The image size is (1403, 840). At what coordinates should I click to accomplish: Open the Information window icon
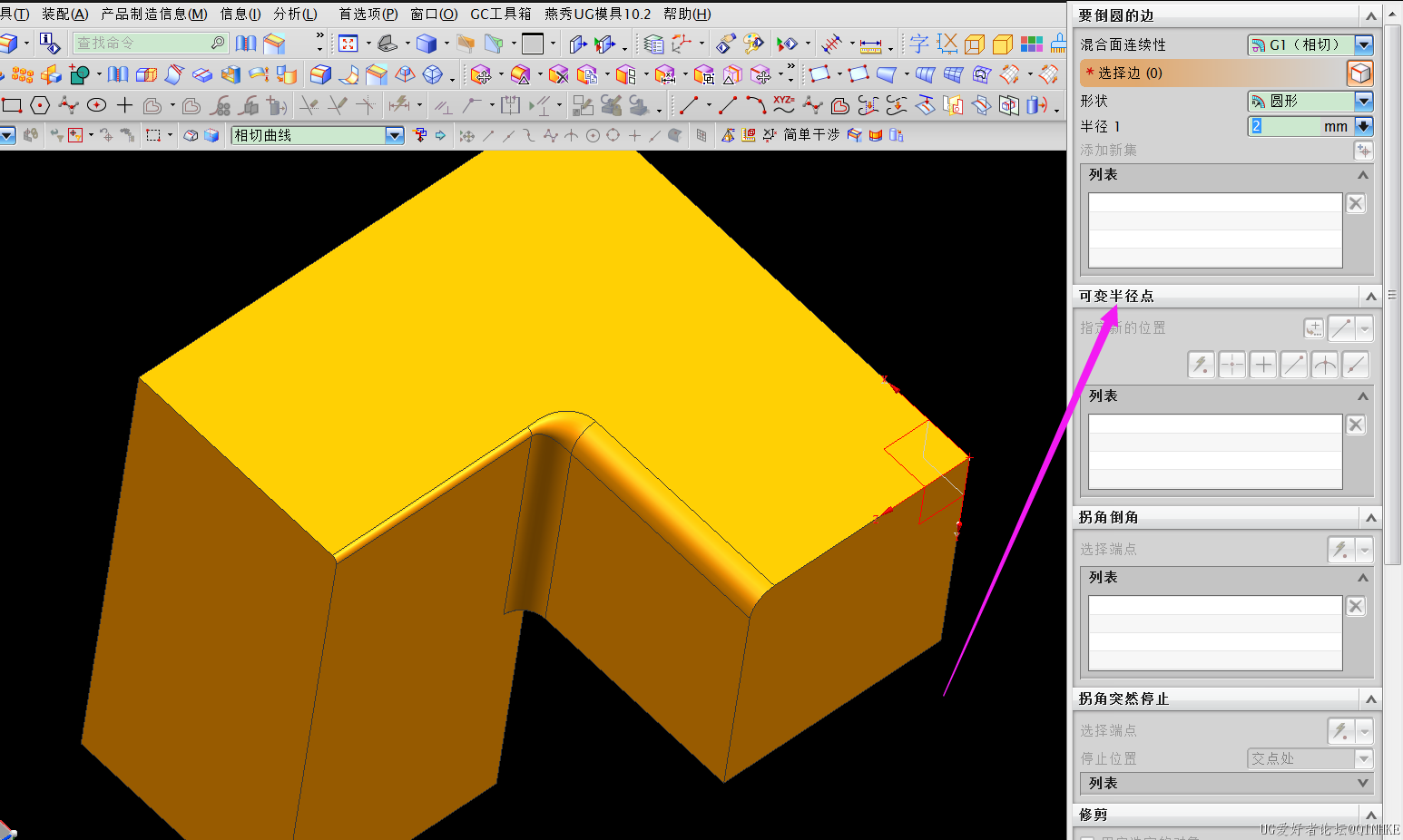51,44
